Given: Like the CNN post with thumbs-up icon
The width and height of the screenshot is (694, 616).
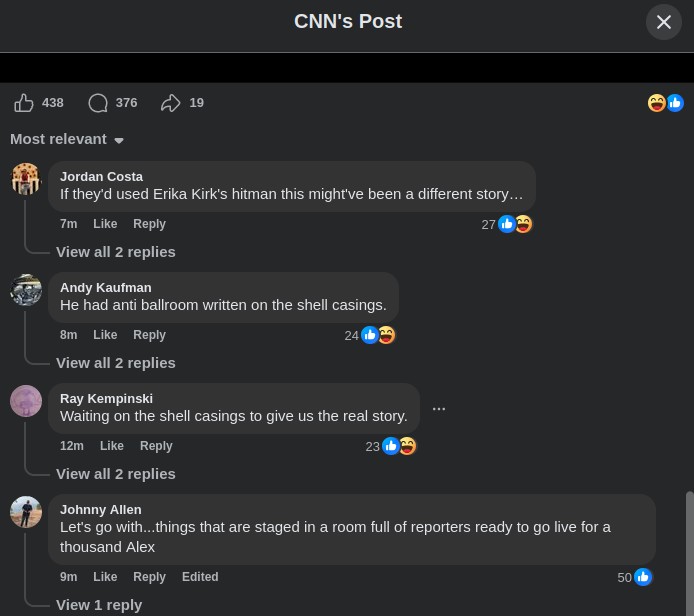Looking at the screenshot, I should [24, 103].
